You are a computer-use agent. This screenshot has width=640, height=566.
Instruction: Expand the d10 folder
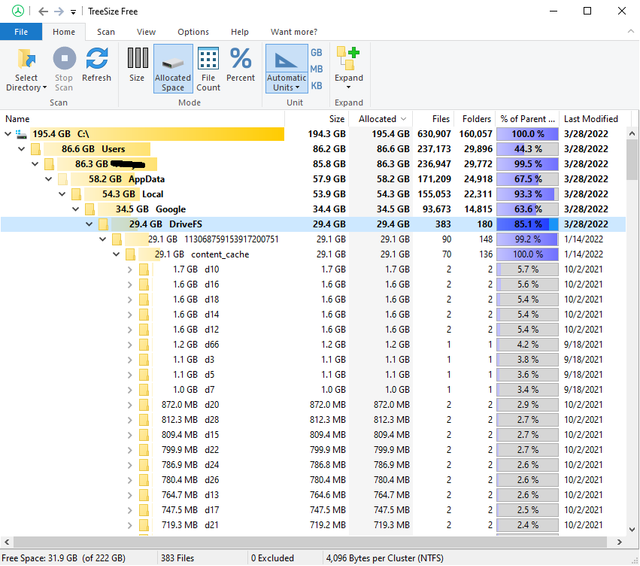click(x=130, y=270)
